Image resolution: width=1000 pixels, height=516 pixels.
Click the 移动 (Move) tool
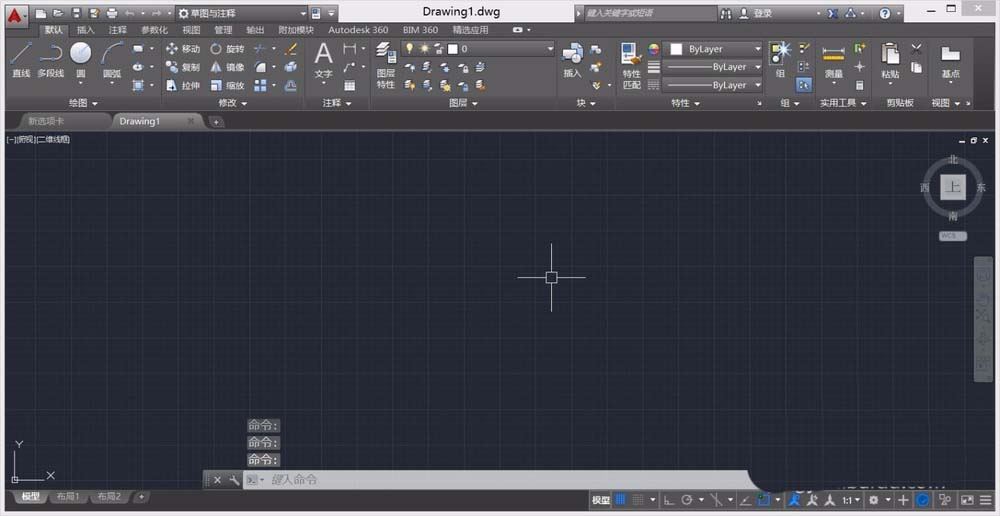pos(182,49)
